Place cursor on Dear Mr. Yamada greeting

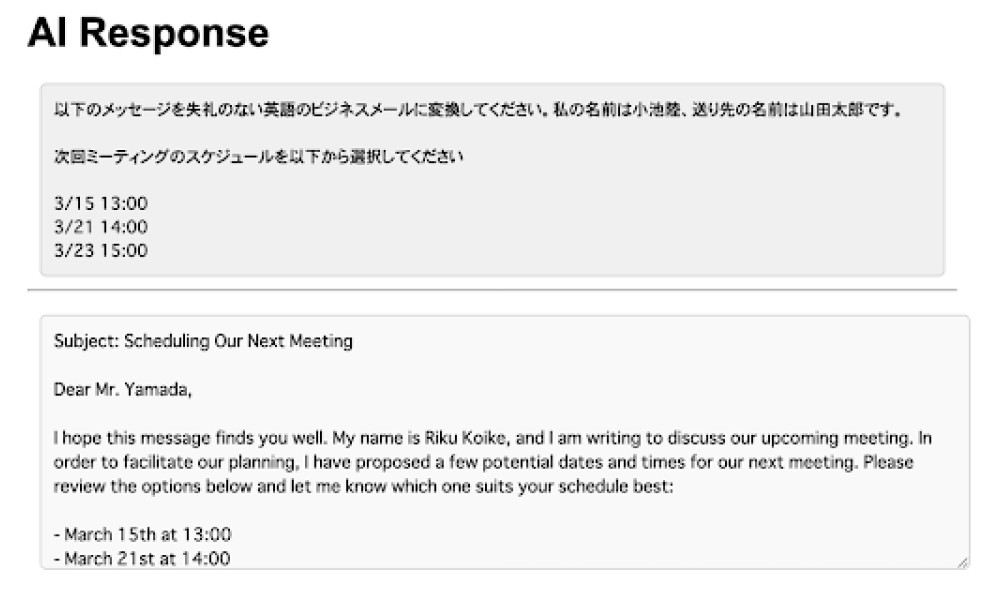[x=122, y=390]
